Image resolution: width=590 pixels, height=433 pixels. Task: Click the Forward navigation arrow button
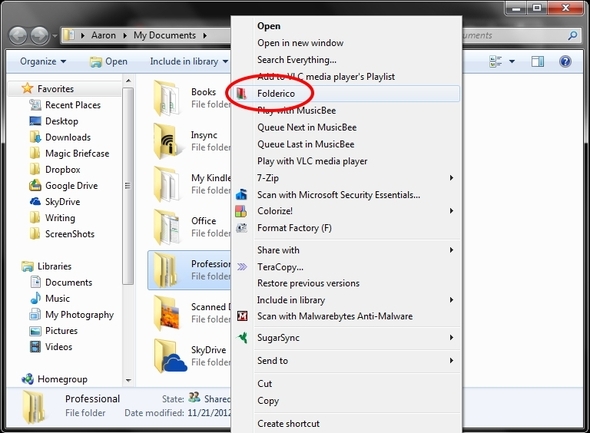[x=40, y=36]
